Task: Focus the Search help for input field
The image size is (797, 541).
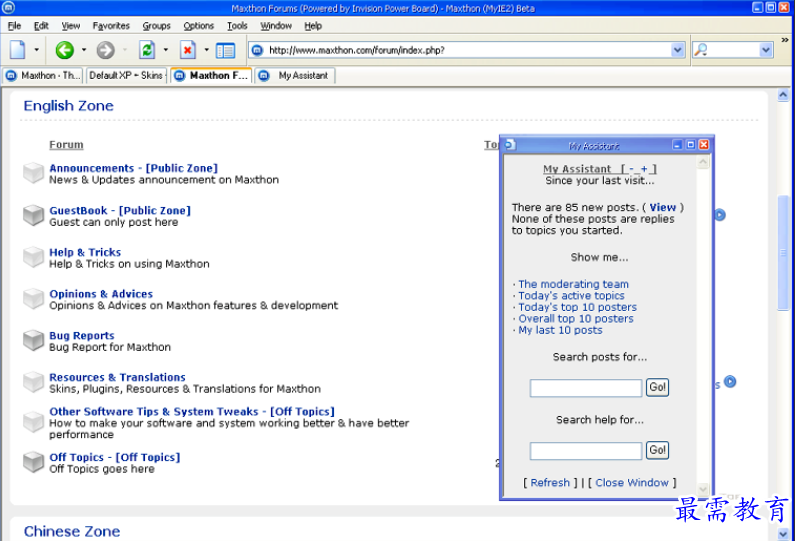Action: (x=586, y=451)
